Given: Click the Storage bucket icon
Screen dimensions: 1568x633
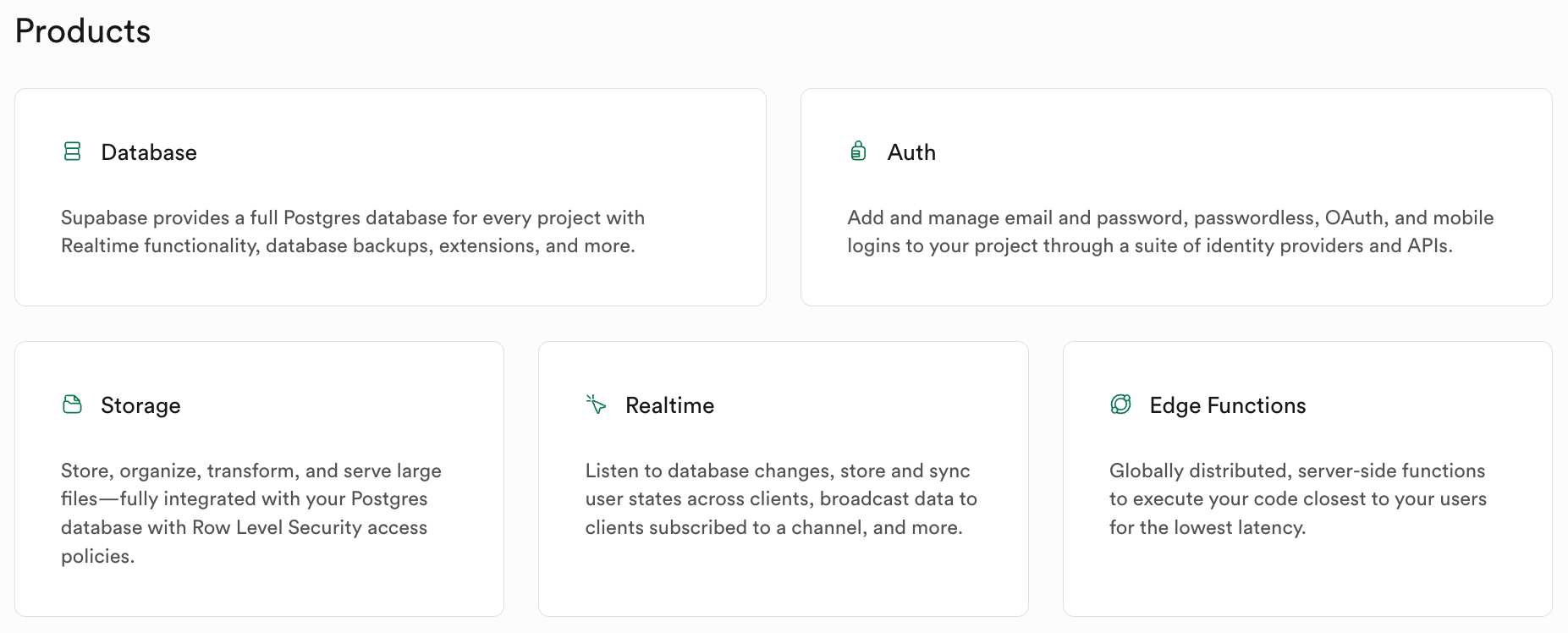Looking at the screenshot, I should pos(73,405).
